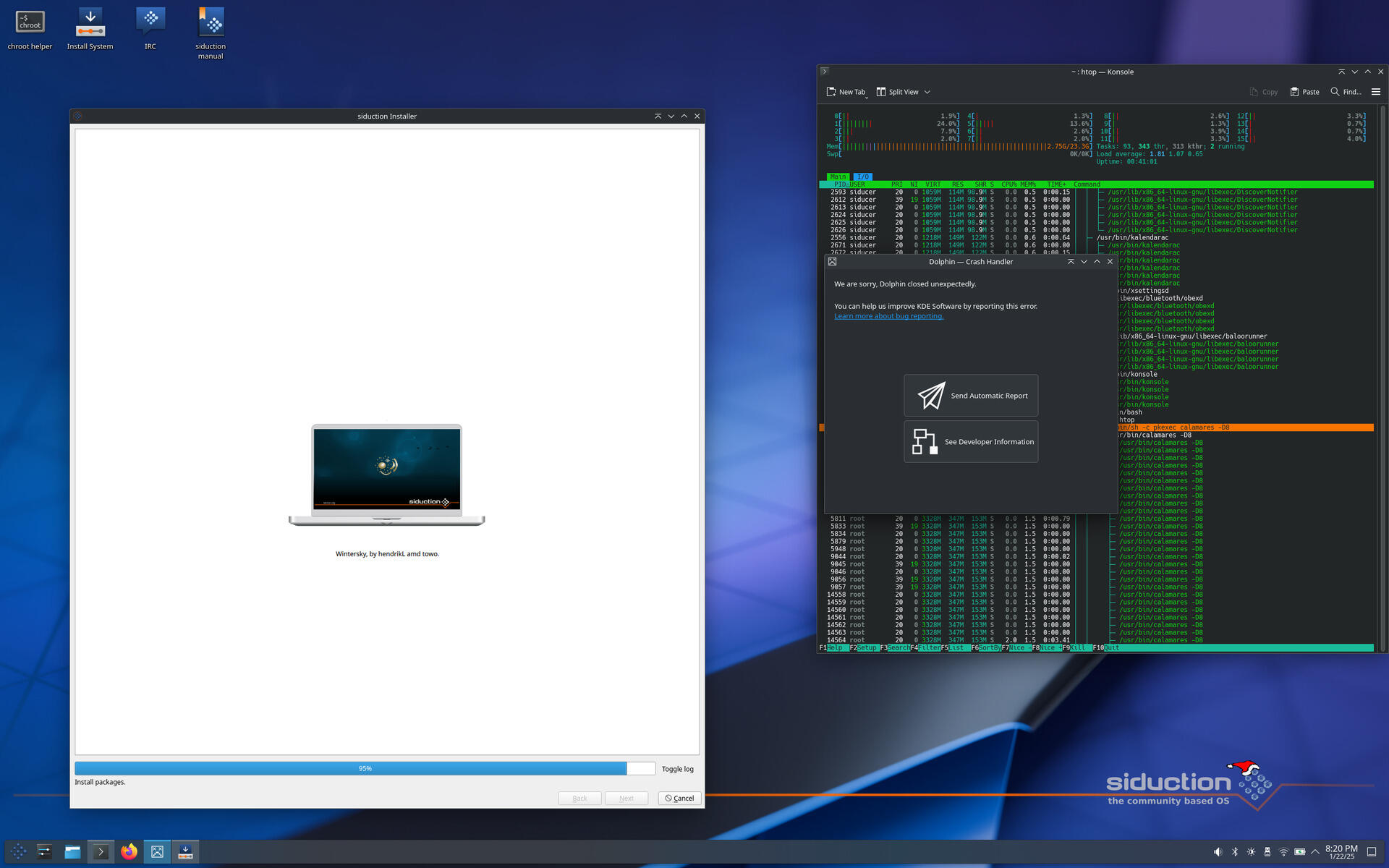Open the removable devices tray icon
1389x868 pixels.
coord(1267,852)
